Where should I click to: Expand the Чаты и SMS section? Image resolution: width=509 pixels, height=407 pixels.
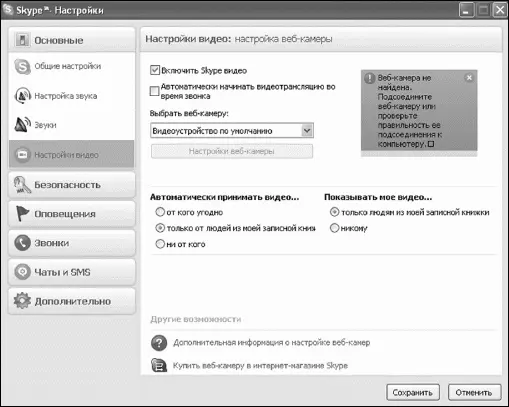click(x=72, y=272)
